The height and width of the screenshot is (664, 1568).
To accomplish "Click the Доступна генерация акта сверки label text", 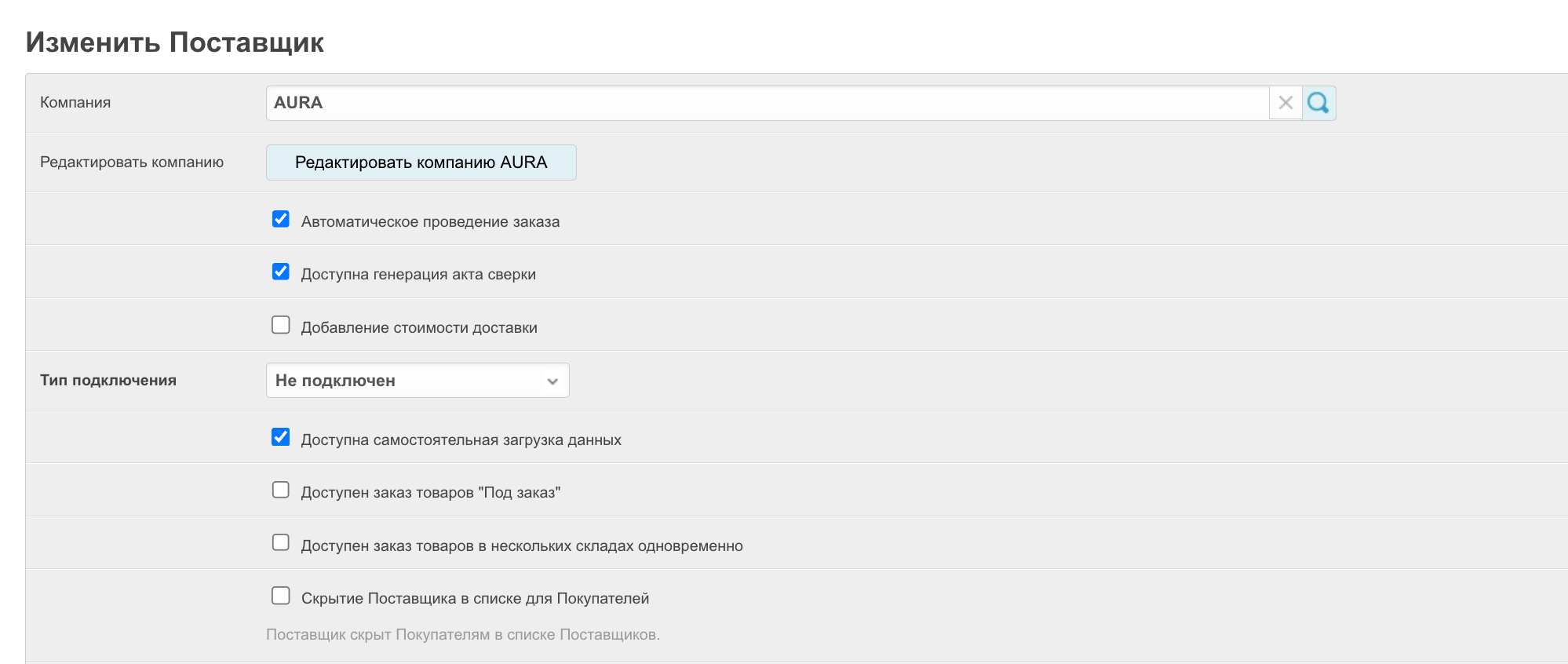I will [418, 275].
